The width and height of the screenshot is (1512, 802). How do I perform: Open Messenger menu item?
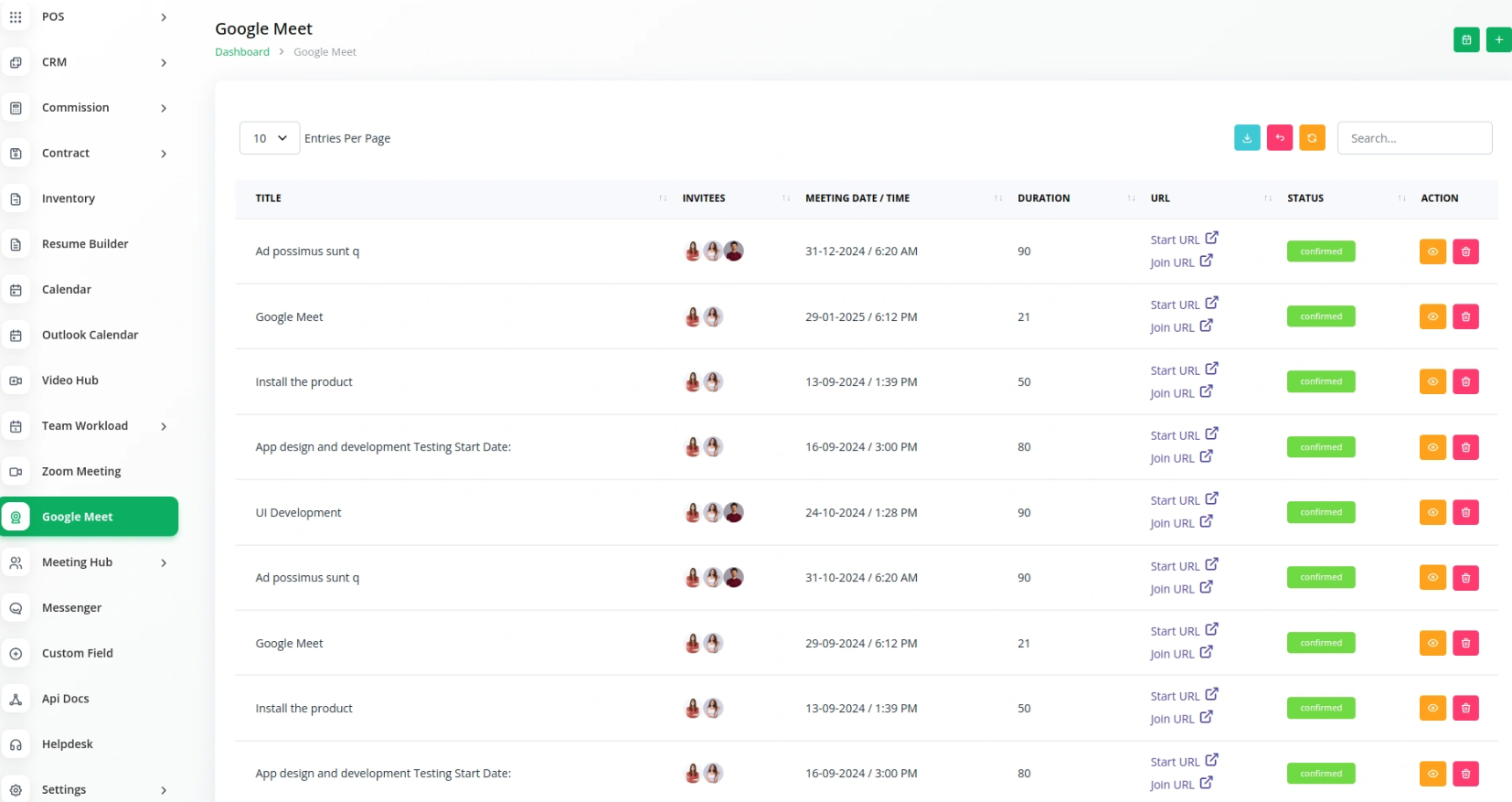pos(71,608)
